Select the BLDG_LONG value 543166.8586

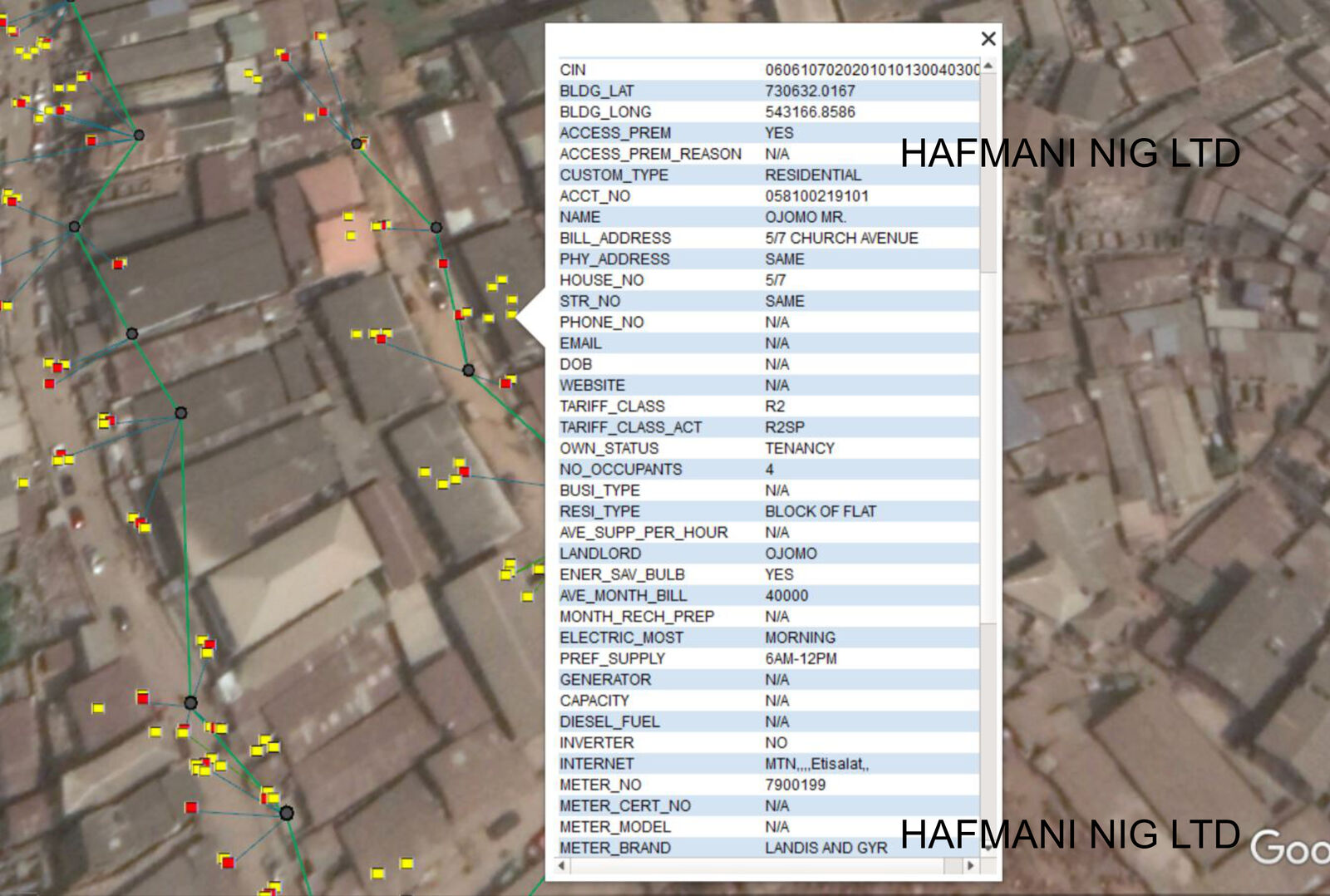point(810,111)
